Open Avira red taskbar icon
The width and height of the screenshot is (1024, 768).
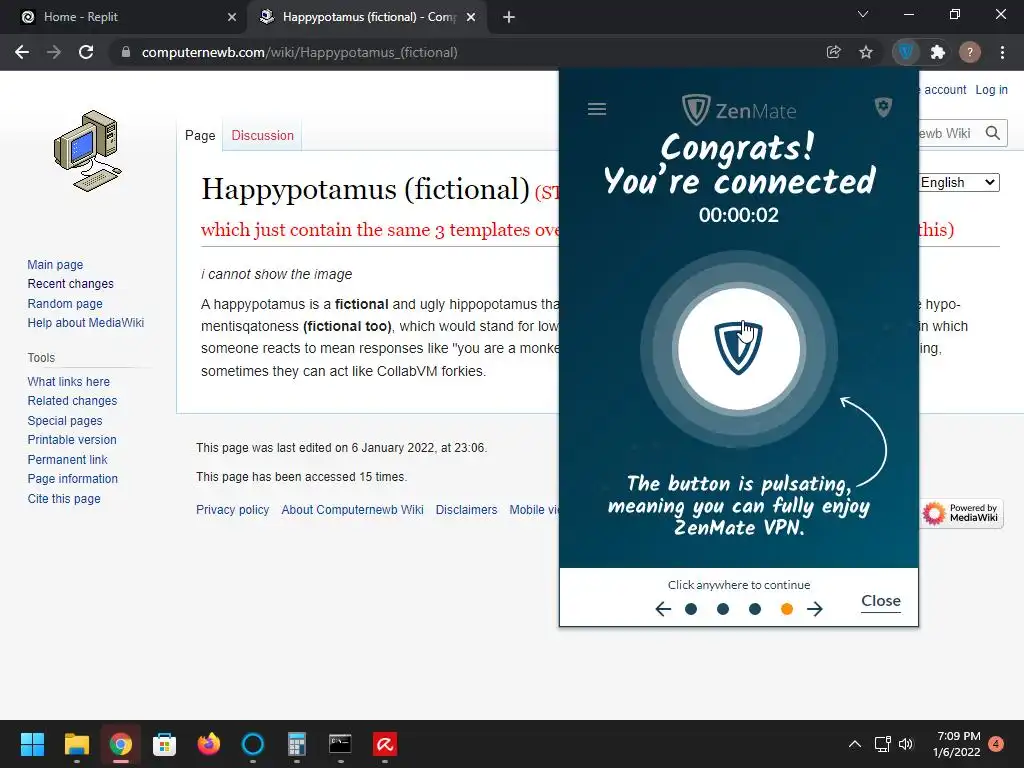pos(385,744)
